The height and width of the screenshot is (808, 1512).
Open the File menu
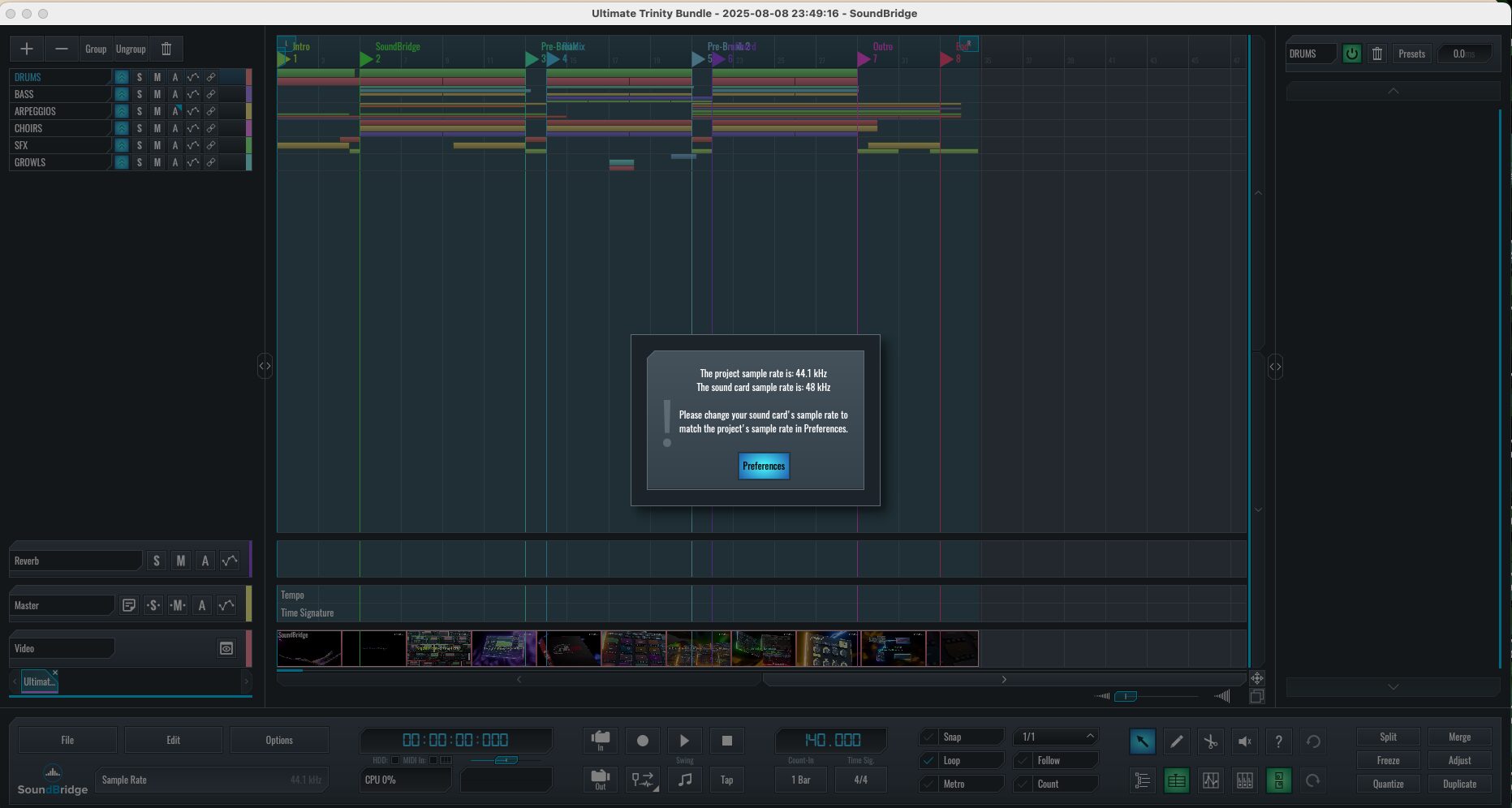(x=67, y=740)
